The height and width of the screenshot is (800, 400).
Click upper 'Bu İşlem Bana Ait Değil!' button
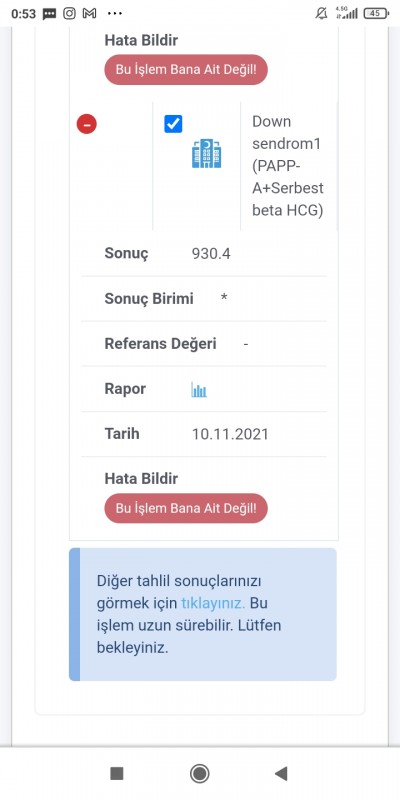(x=186, y=69)
